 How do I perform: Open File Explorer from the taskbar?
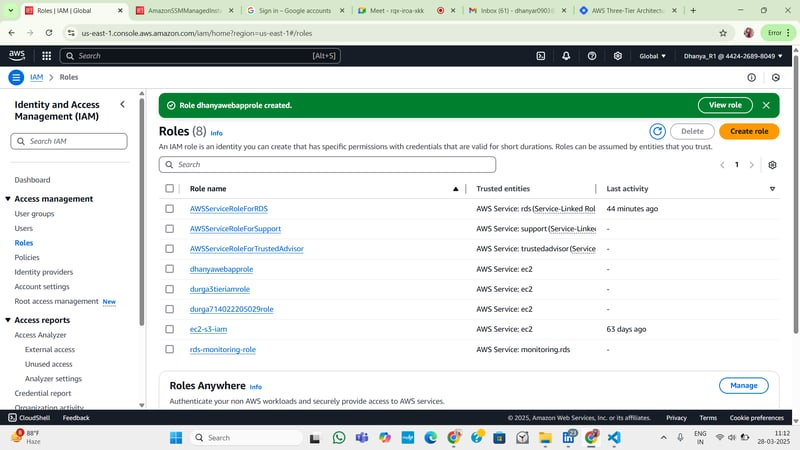coord(545,438)
